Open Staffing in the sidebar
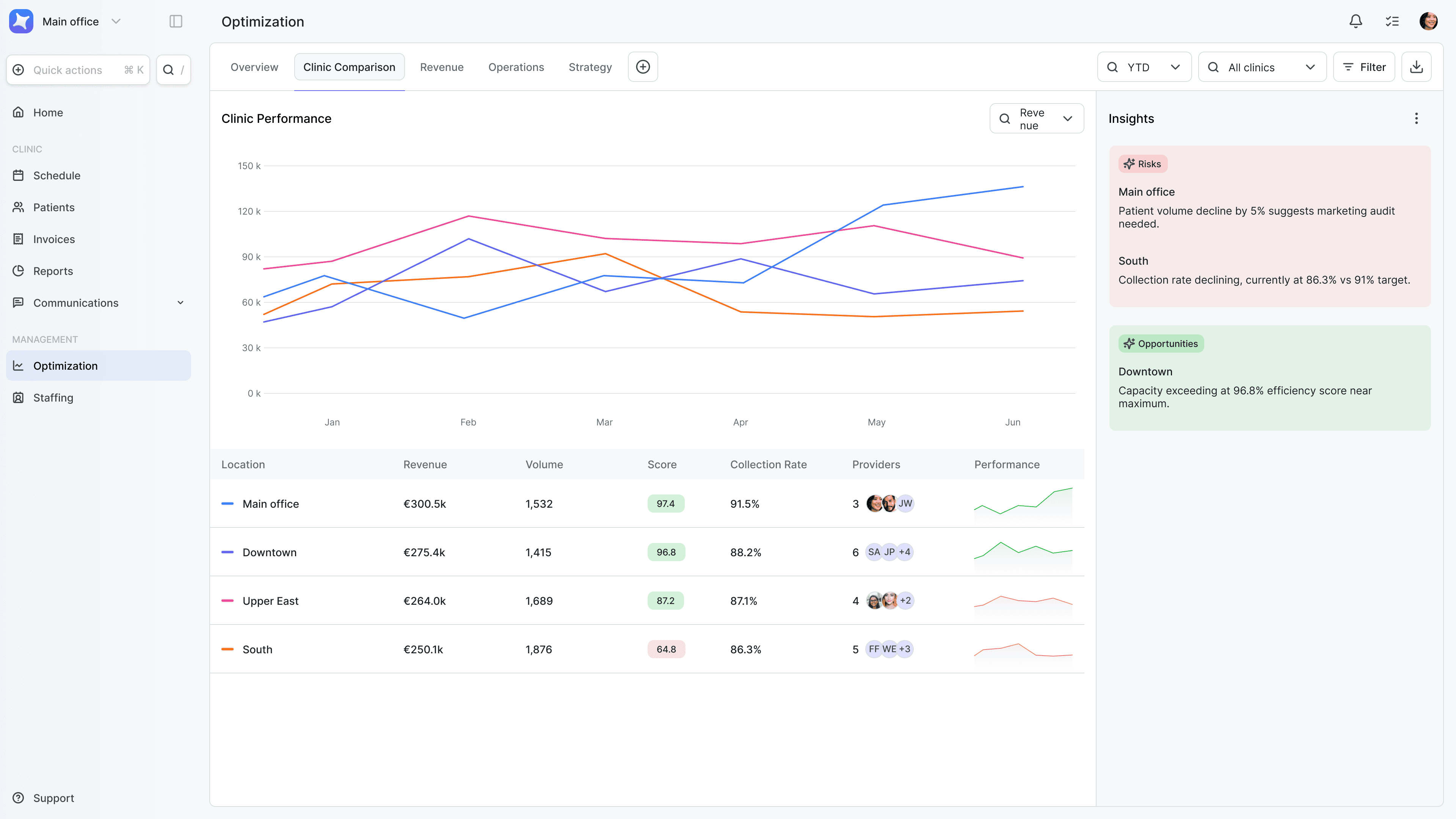1456x819 pixels. (x=53, y=397)
